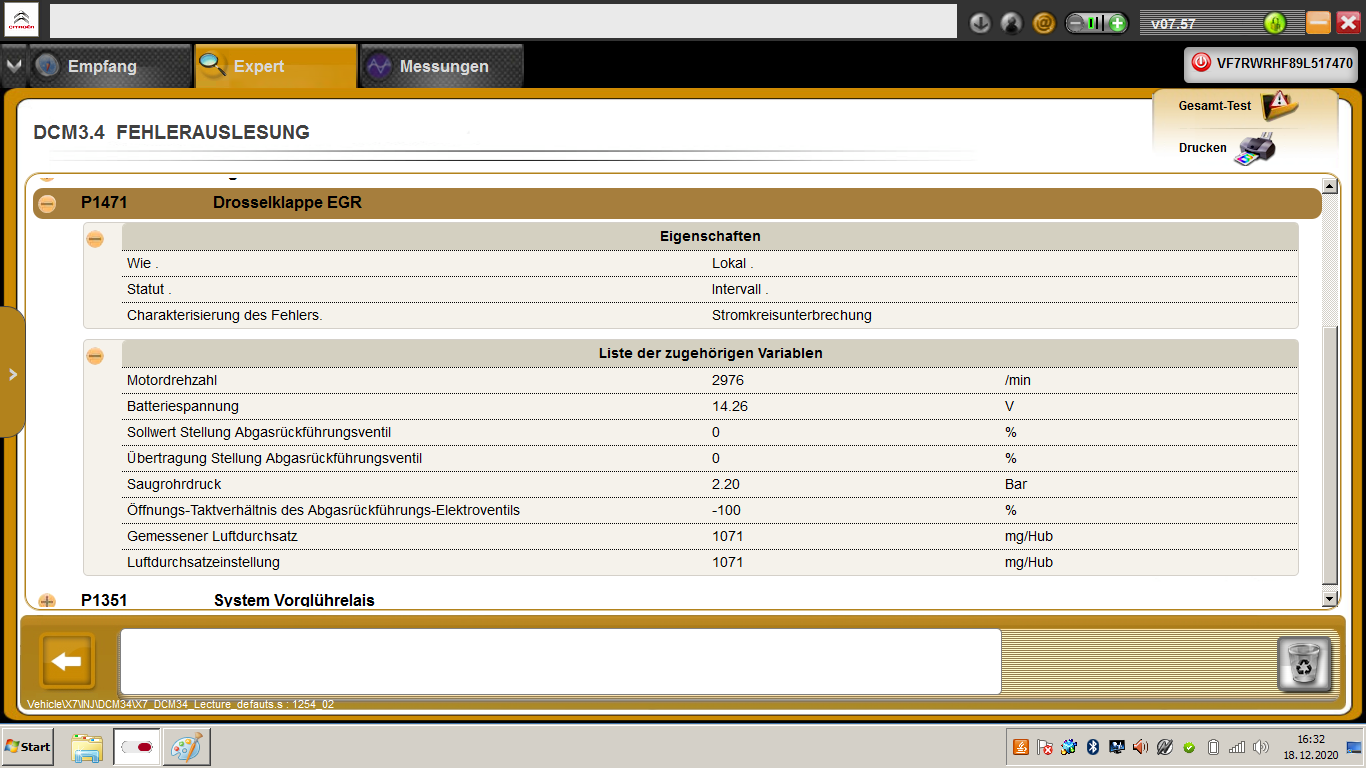Select the Lokal value

pos(733,263)
